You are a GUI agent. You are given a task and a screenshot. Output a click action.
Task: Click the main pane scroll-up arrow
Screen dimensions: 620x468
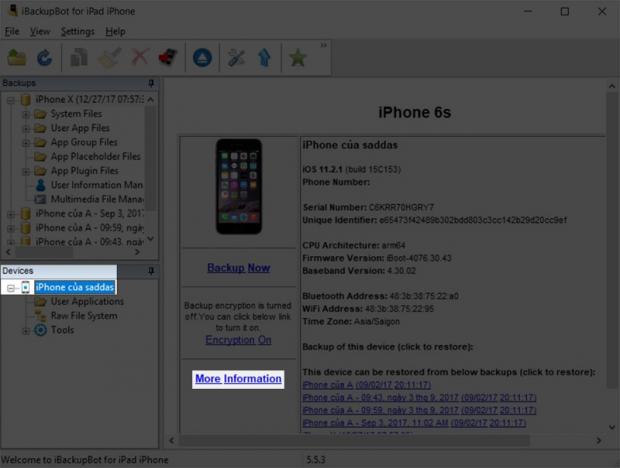(x=612, y=86)
